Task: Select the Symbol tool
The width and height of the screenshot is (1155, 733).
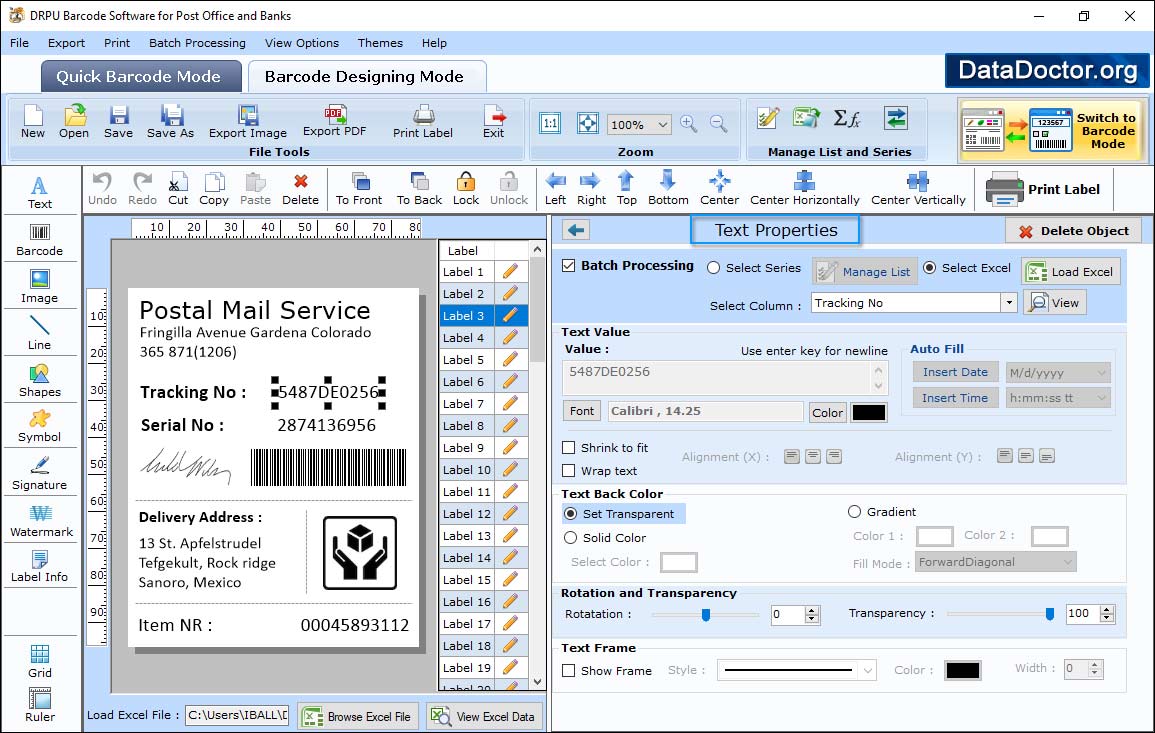Action: (x=40, y=427)
